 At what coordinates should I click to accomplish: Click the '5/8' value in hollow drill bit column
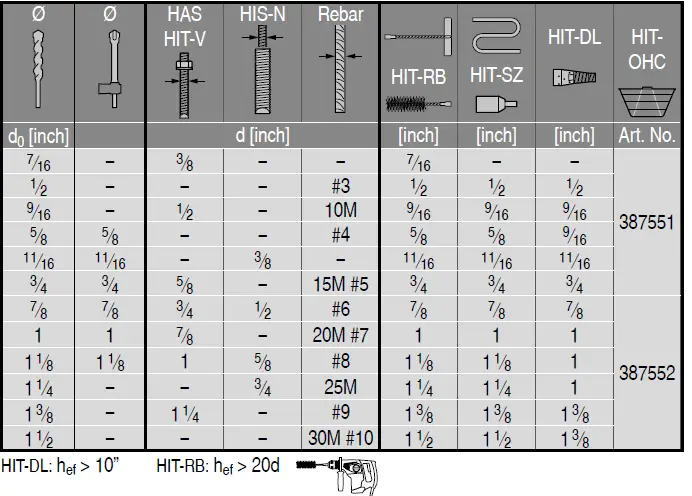(x=110, y=236)
